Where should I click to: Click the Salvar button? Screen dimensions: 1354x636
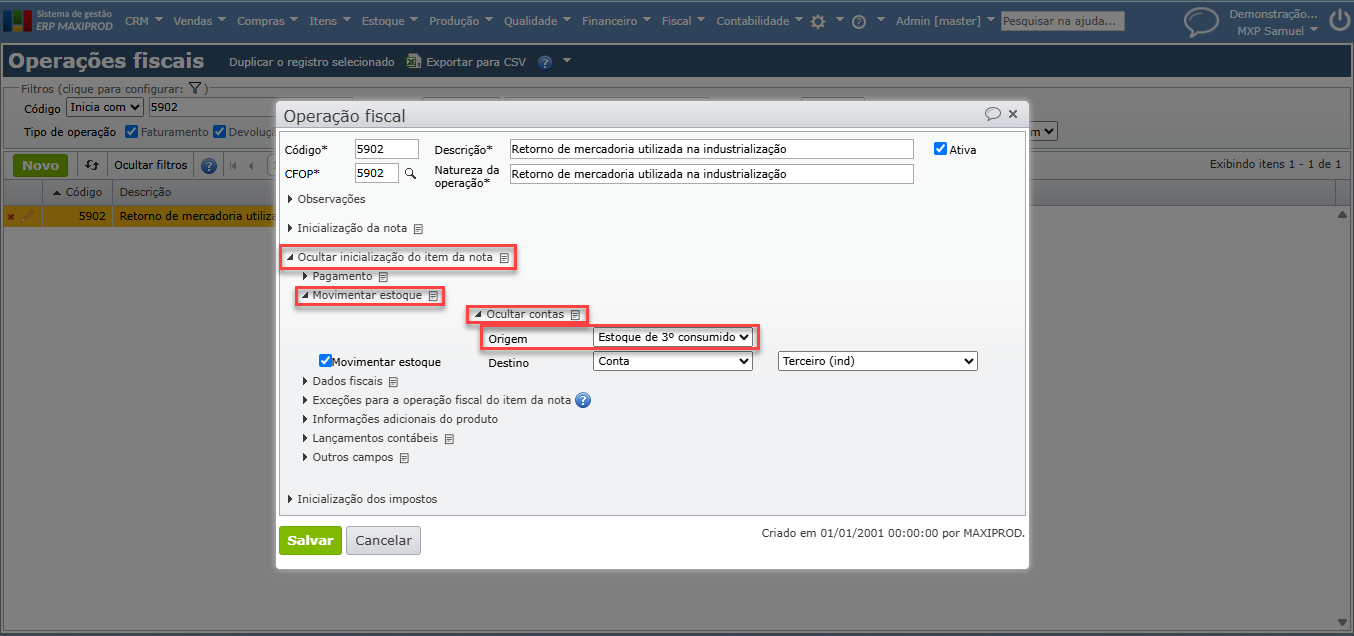point(310,540)
